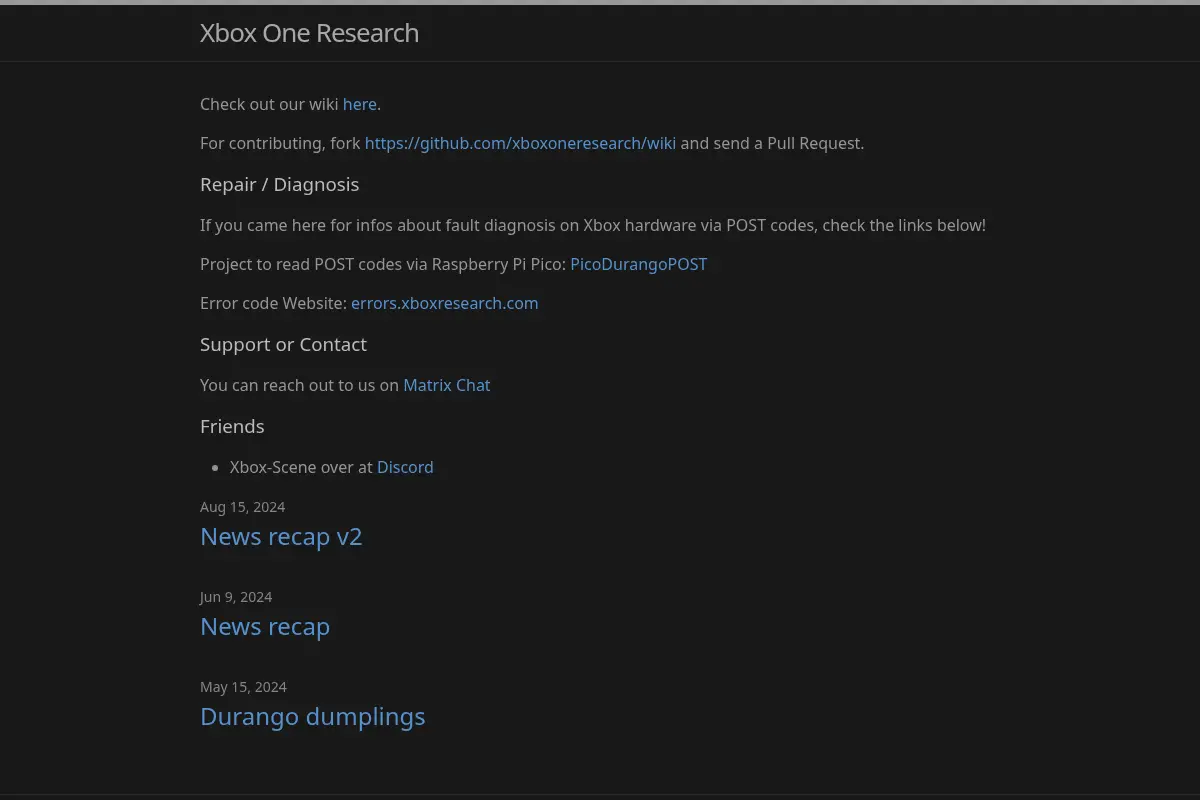Screen dimensions: 1200x800
Task: Select the Repair / Diagnosis heading
Action: 279,184
